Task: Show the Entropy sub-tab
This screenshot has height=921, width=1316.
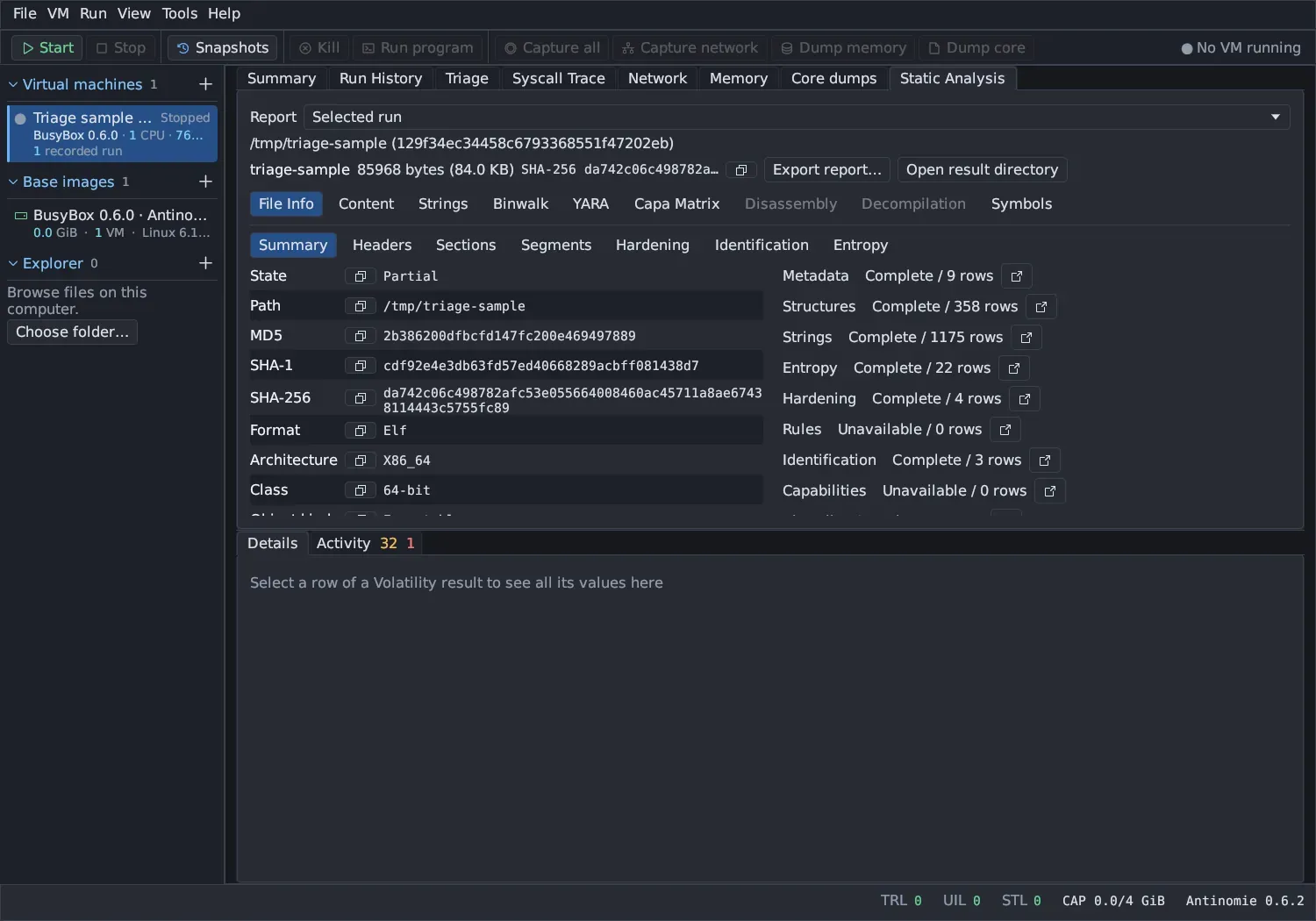Action: (x=861, y=246)
